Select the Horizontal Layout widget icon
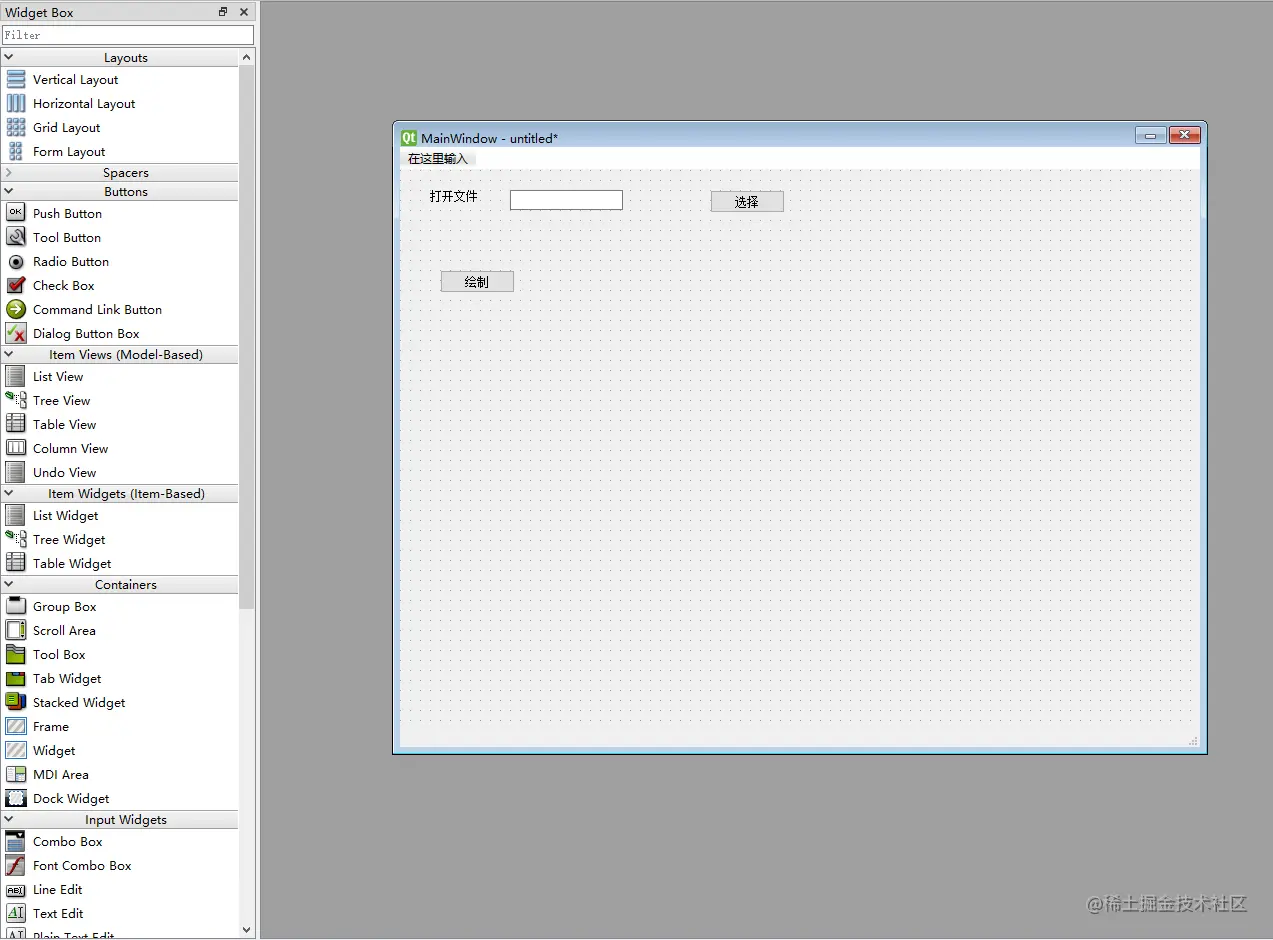This screenshot has height=940, width=1273. coord(16,104)
